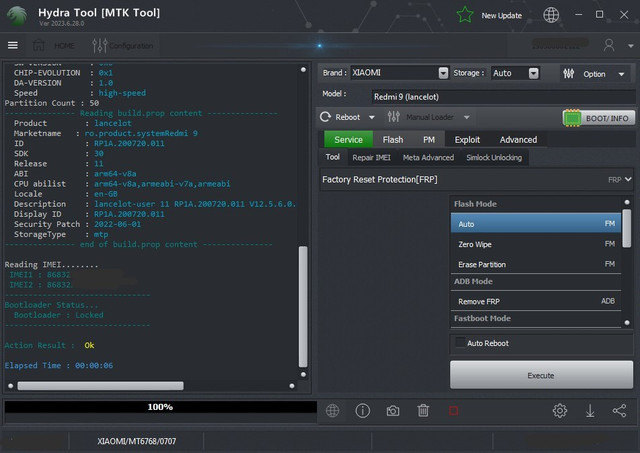Viewport: 640px width, 453px height.
Task: Click the trash can icon to clear log
Action: [x=423, y=411]
